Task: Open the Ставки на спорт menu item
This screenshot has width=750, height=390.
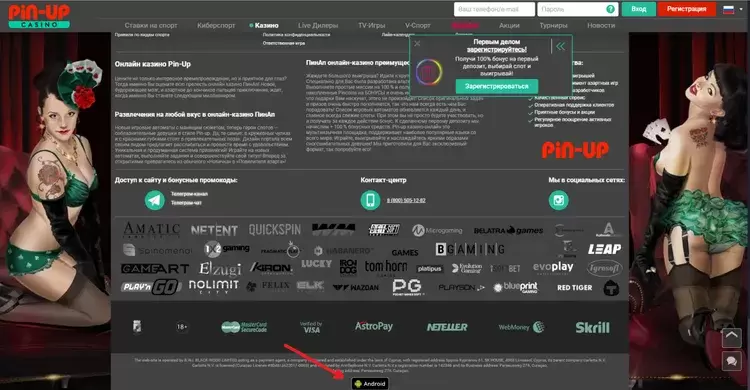Action: pos(151,25)
